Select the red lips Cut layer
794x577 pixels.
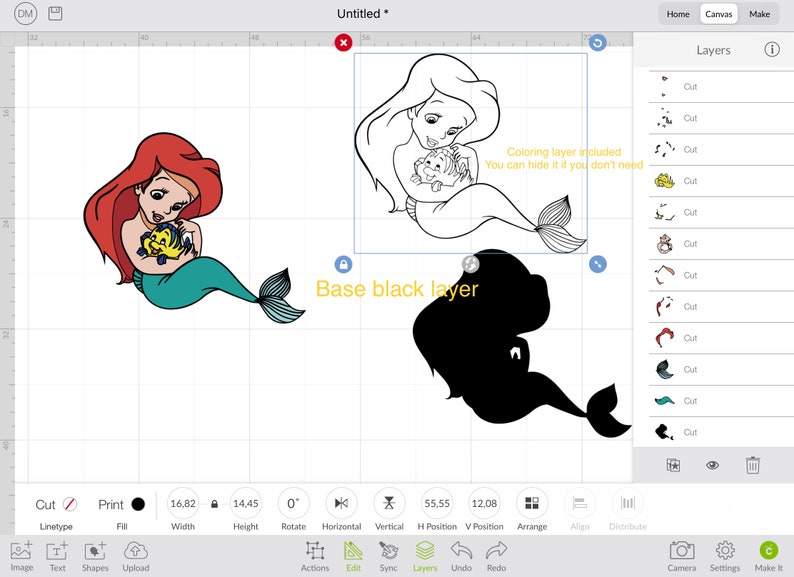[x=721, y=87]
